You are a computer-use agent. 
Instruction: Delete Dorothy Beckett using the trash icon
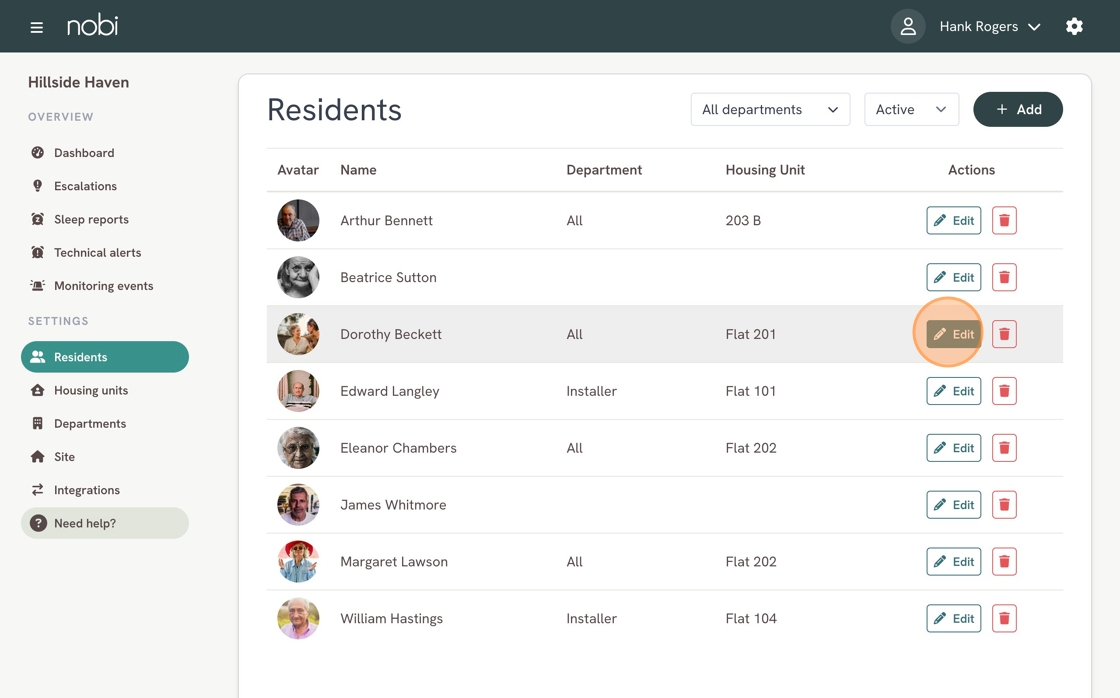coord(1004,335)
